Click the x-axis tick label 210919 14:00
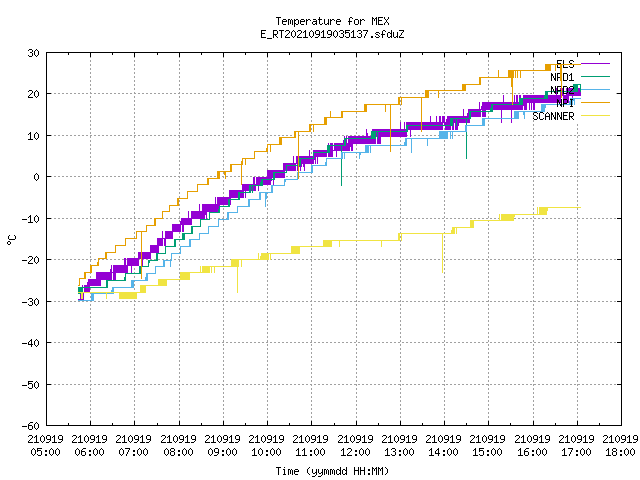This screenshot has width=640, height=480. tap(443, 446)
